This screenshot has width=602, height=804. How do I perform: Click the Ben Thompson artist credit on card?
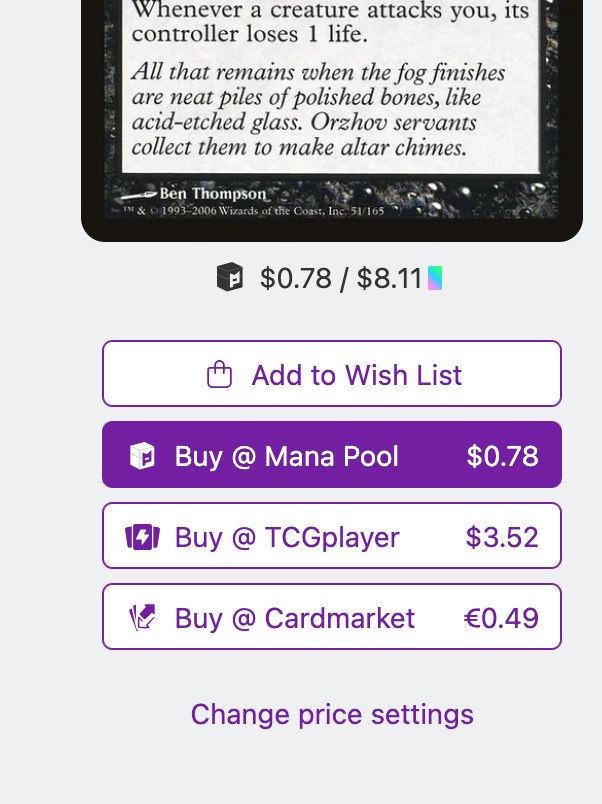[x=212, y=193]
